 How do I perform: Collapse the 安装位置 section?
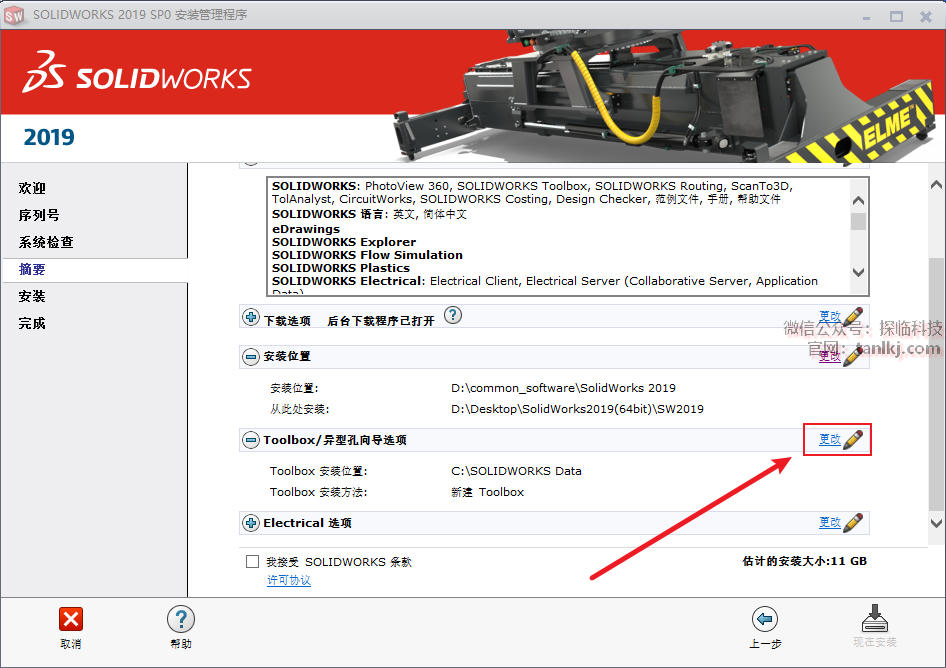pyautogui.click(x=251, y=357)
